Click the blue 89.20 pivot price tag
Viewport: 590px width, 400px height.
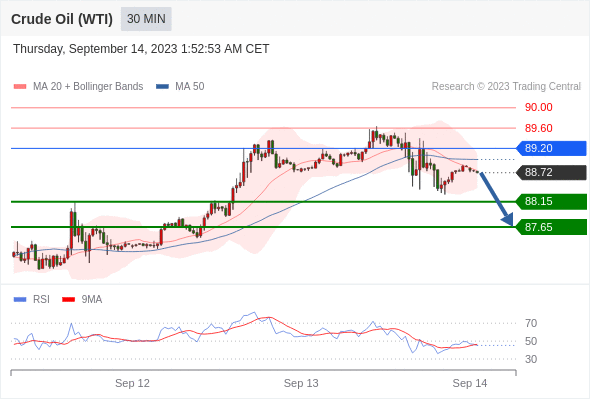coord(551,148)
